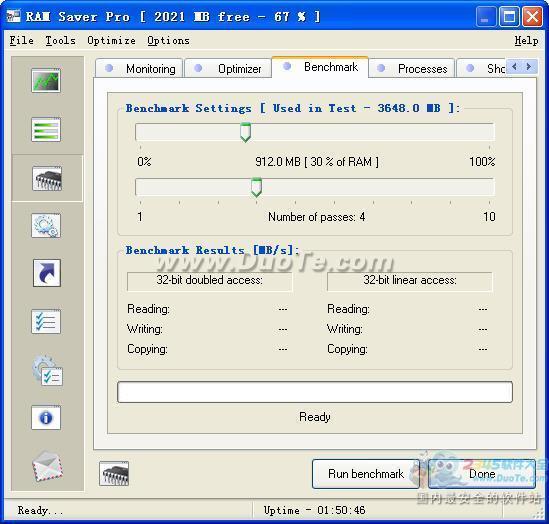The width and height of the screenshot is (549, 524).
Task: Switch to the partially visible Sho... tab
Action: 481,68
